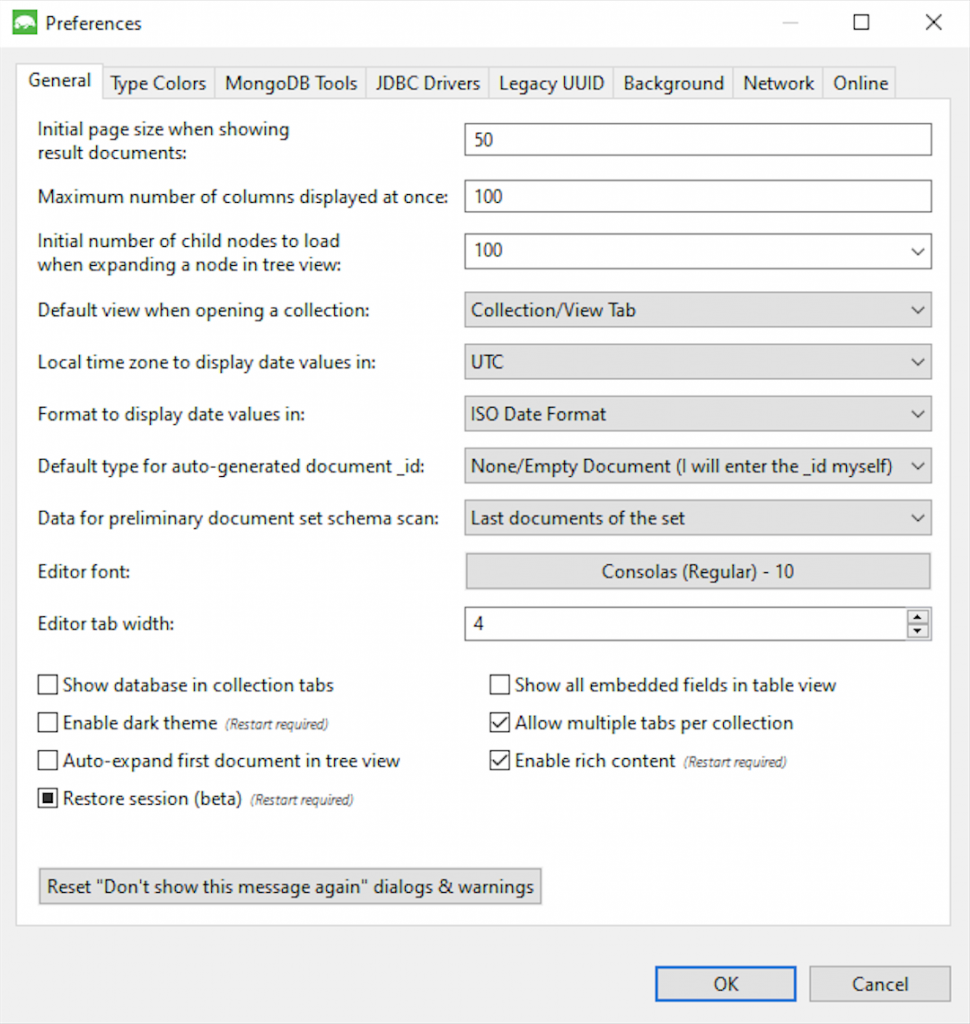Open the Network tab

(x=779, y=83)
